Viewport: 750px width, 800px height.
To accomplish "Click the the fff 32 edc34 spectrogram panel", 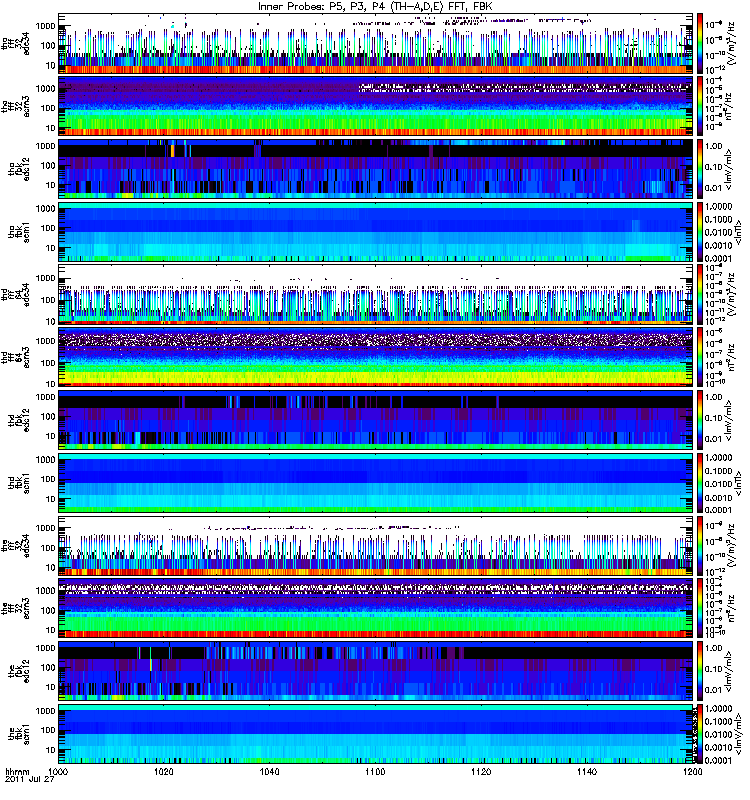I will point(376,545).
